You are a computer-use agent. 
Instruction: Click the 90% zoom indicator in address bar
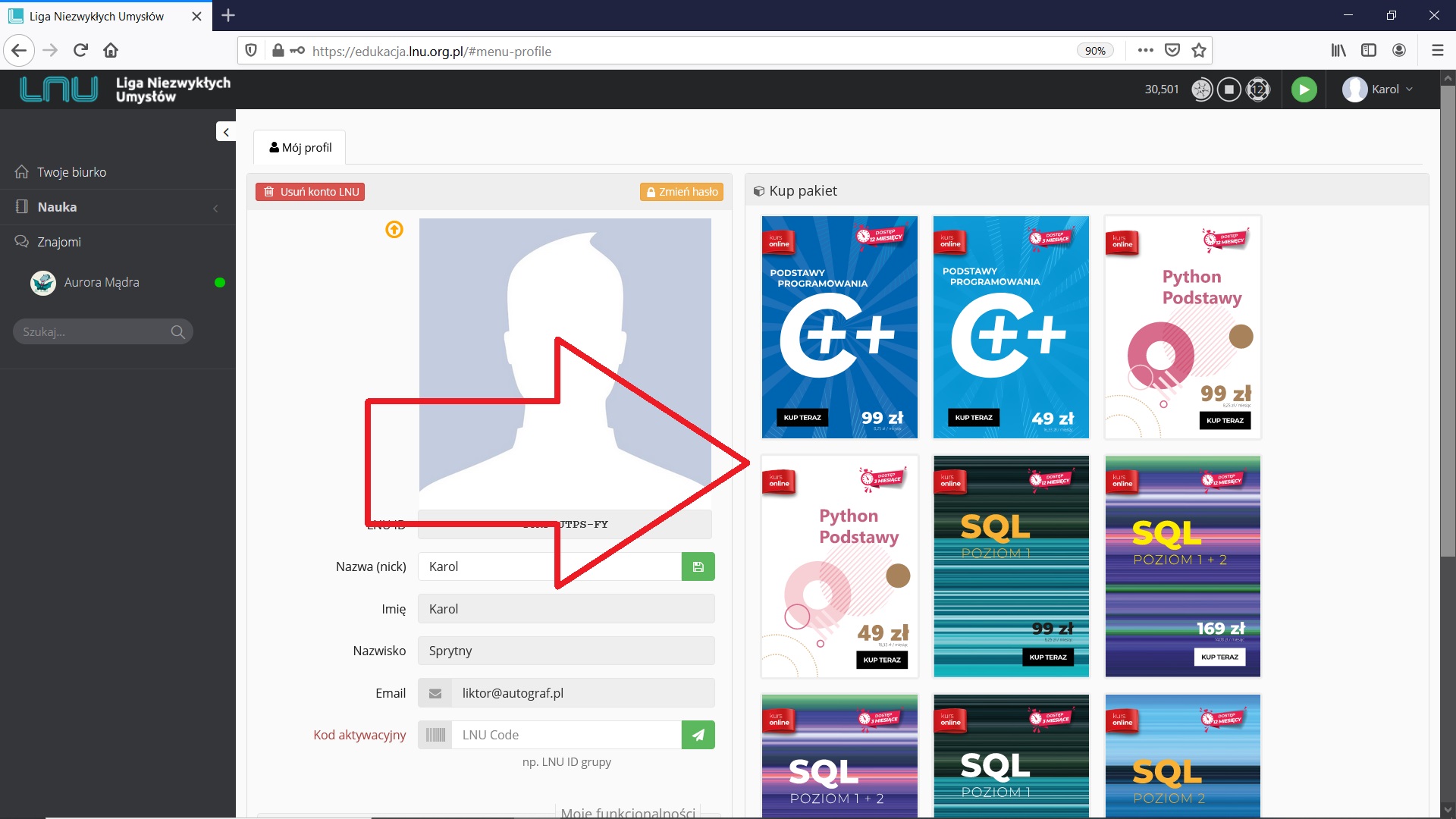point(1095,51)
